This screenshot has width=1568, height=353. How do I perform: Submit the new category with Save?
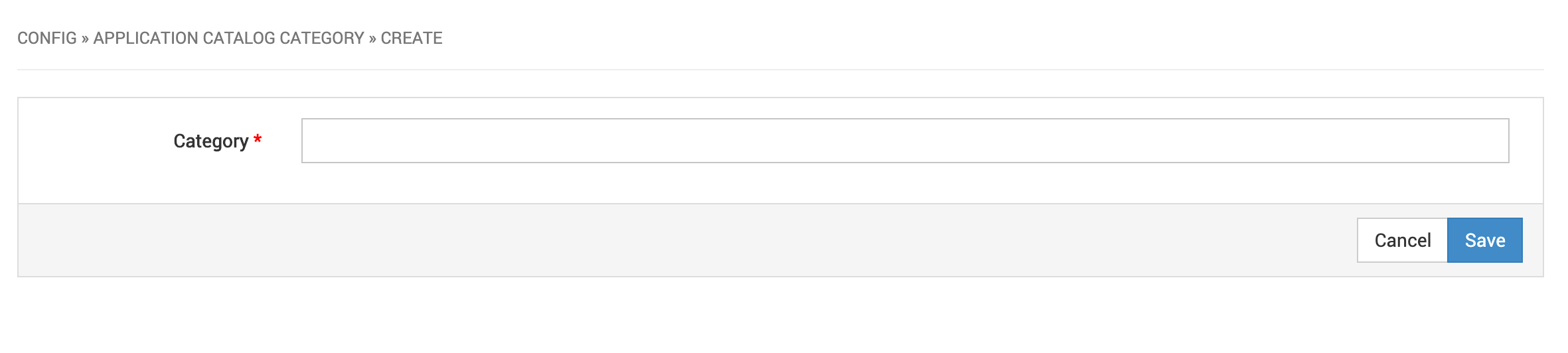[x=1485, y=240]
